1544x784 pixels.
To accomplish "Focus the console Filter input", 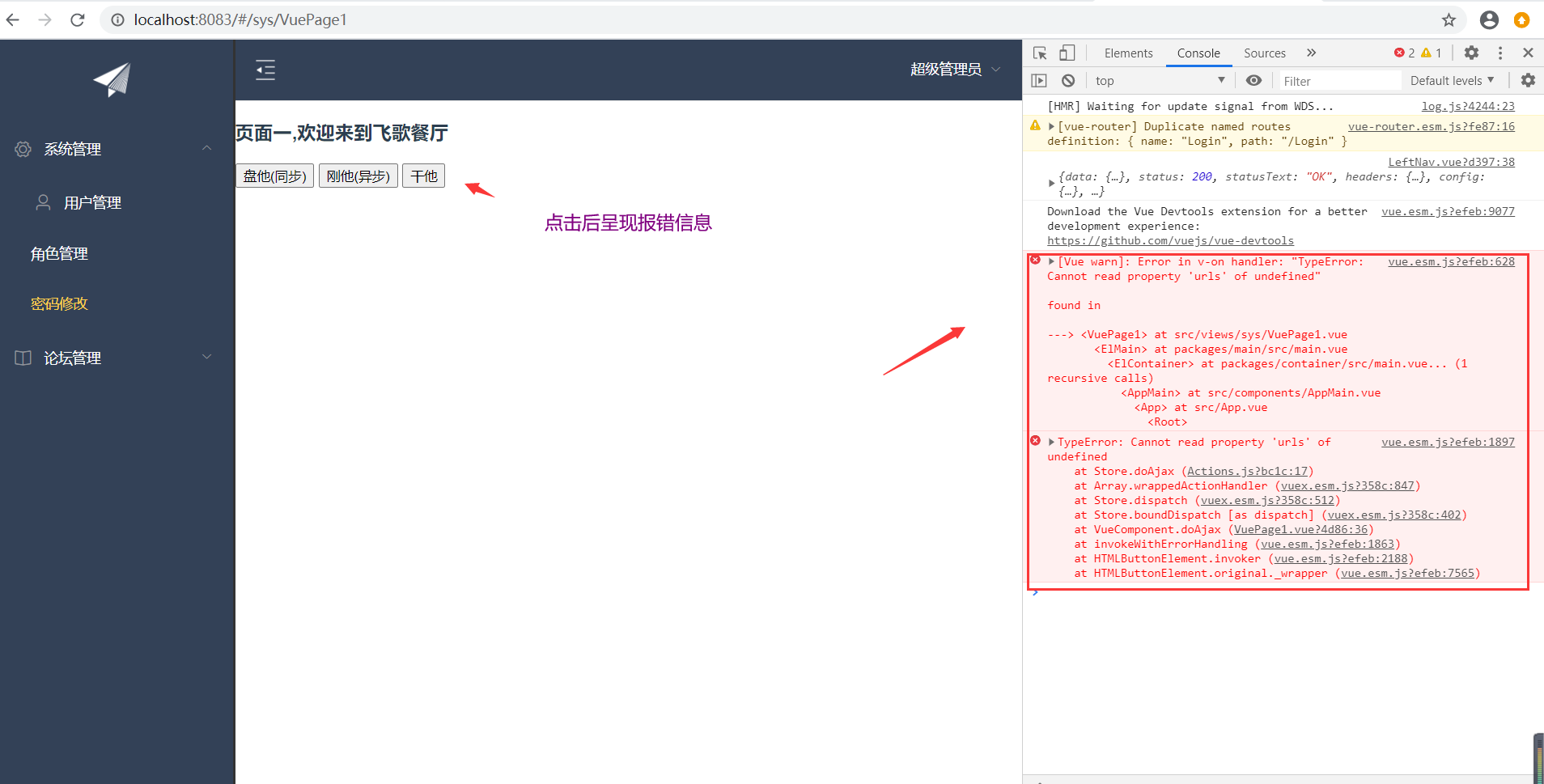I will click(x=1338, y=81).
